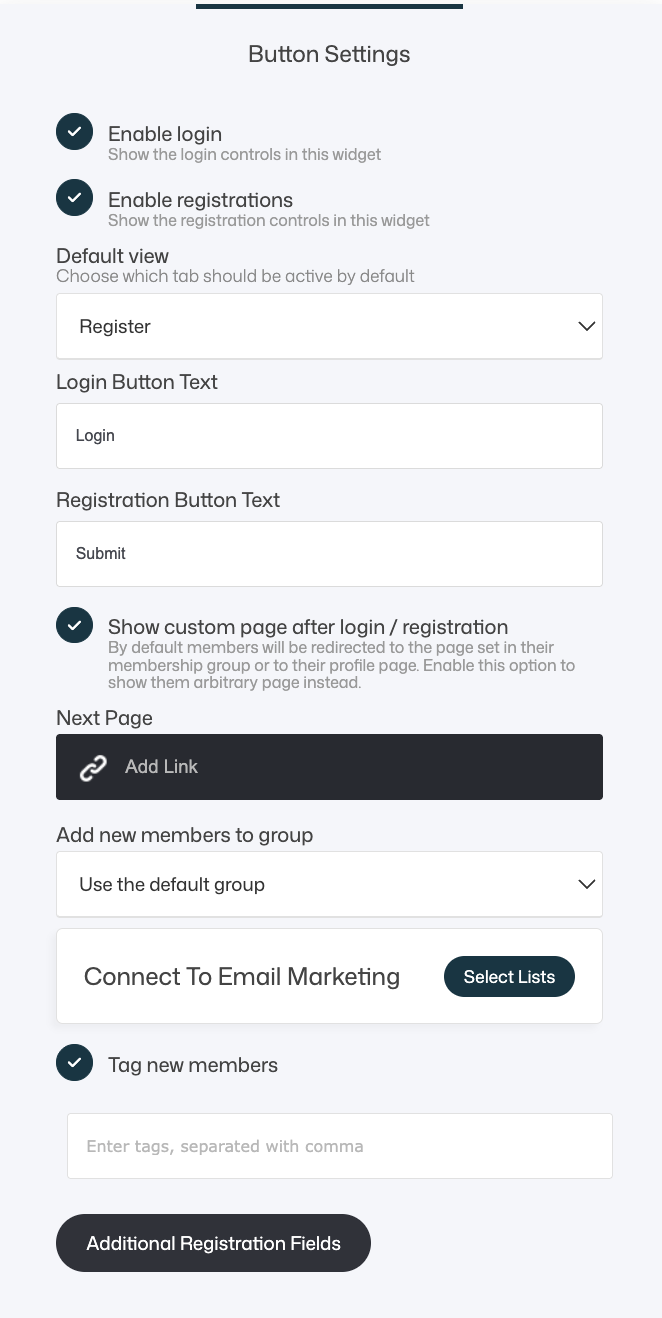Disable Show custom page after login checkbox
The image size is (662, 1318).
pos(74,625)
